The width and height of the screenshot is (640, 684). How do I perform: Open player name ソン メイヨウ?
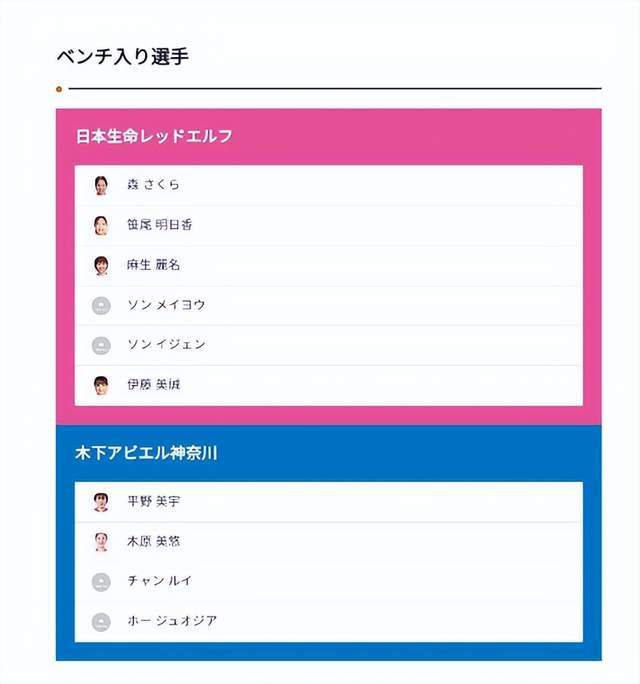tap(166, 304)
